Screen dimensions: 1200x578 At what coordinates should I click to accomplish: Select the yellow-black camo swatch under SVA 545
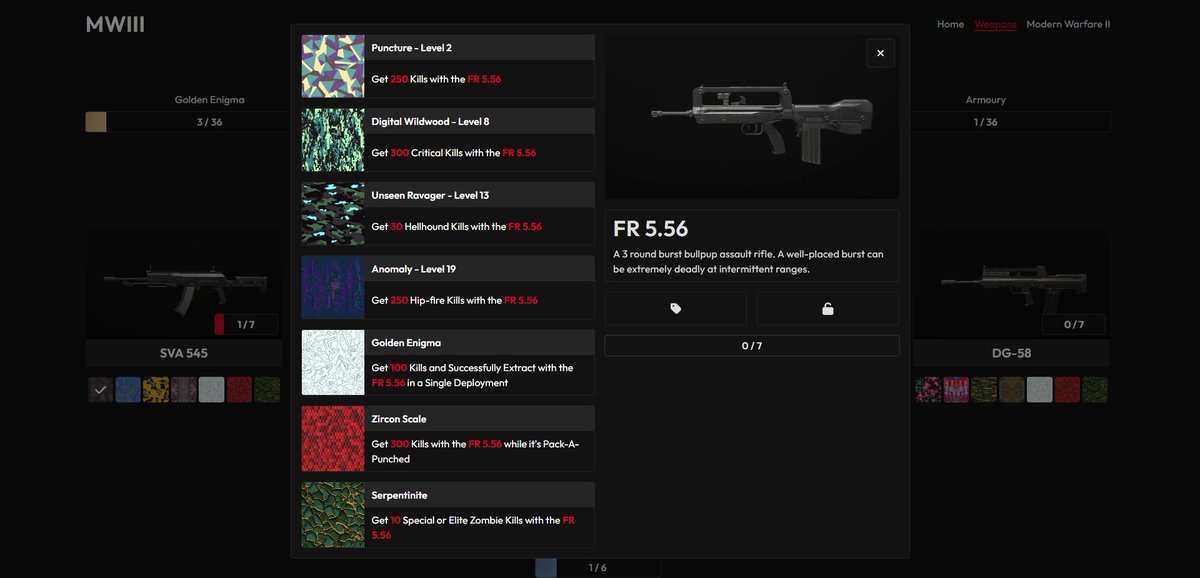[155, 389]
